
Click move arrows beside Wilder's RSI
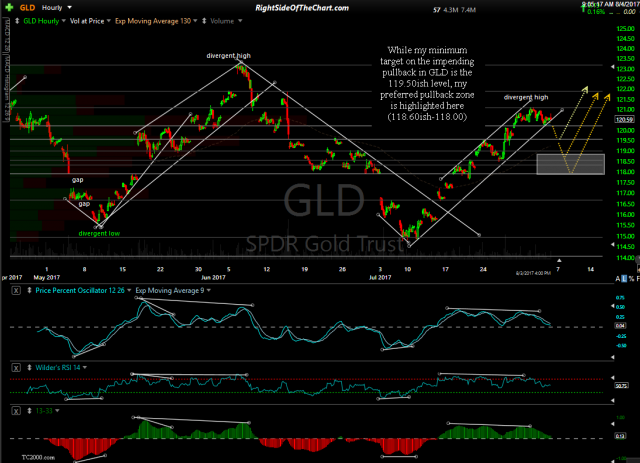tap(29, 367)
